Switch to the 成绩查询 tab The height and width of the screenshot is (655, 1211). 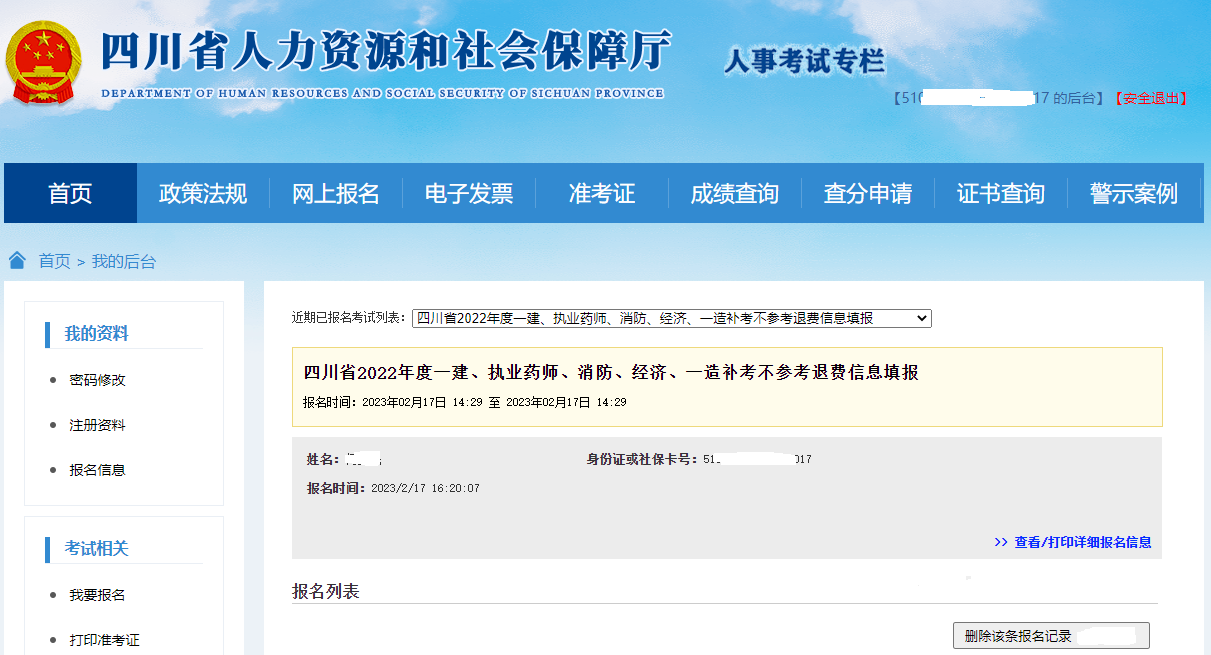click(735, 193)
